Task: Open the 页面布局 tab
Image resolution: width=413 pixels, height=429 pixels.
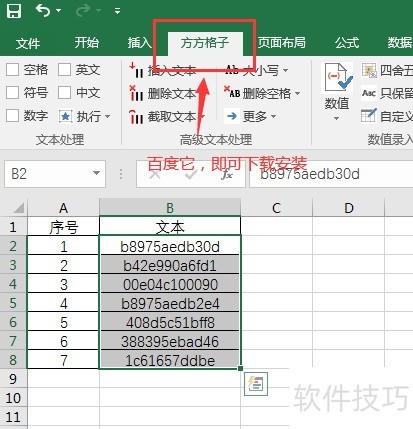Action: (x=282, y=42)
